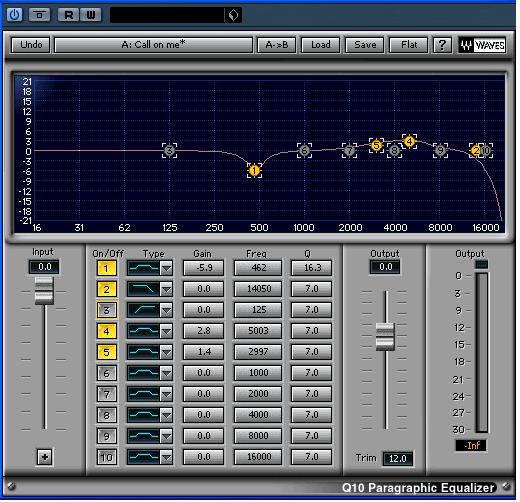The height and width of the screenshot is (502, 520).
Task: Click band 10 bell filter type icon
Action: [144, 457]
